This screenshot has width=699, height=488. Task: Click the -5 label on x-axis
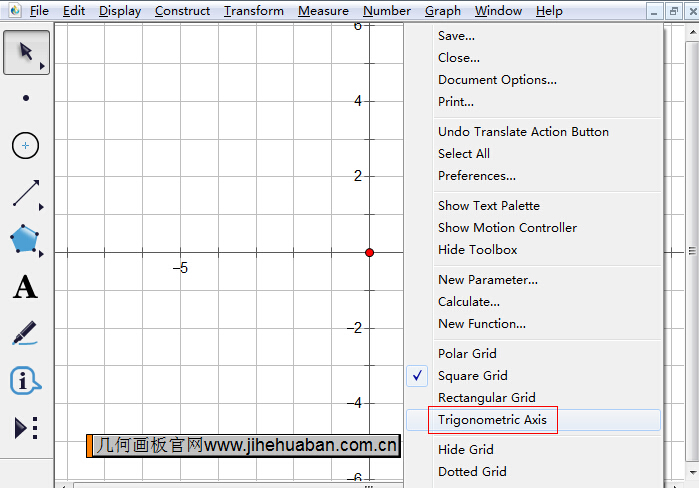click(181, 268)
